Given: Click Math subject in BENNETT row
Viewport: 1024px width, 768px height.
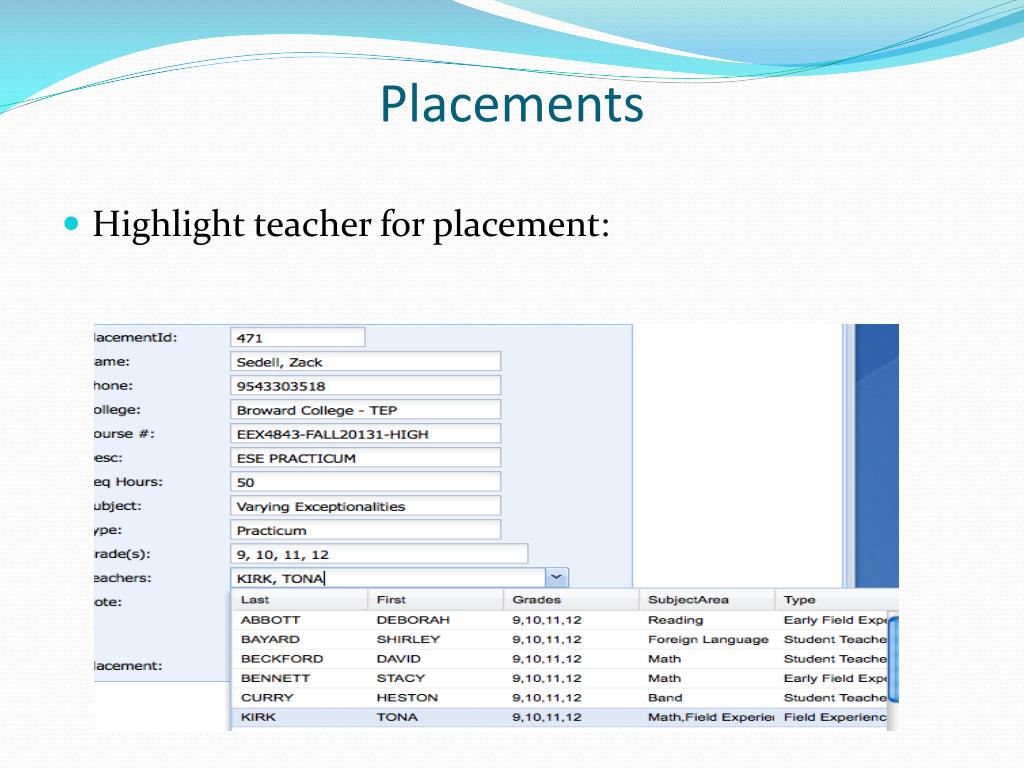Looking at the screenshot, I should pos(664,679).
